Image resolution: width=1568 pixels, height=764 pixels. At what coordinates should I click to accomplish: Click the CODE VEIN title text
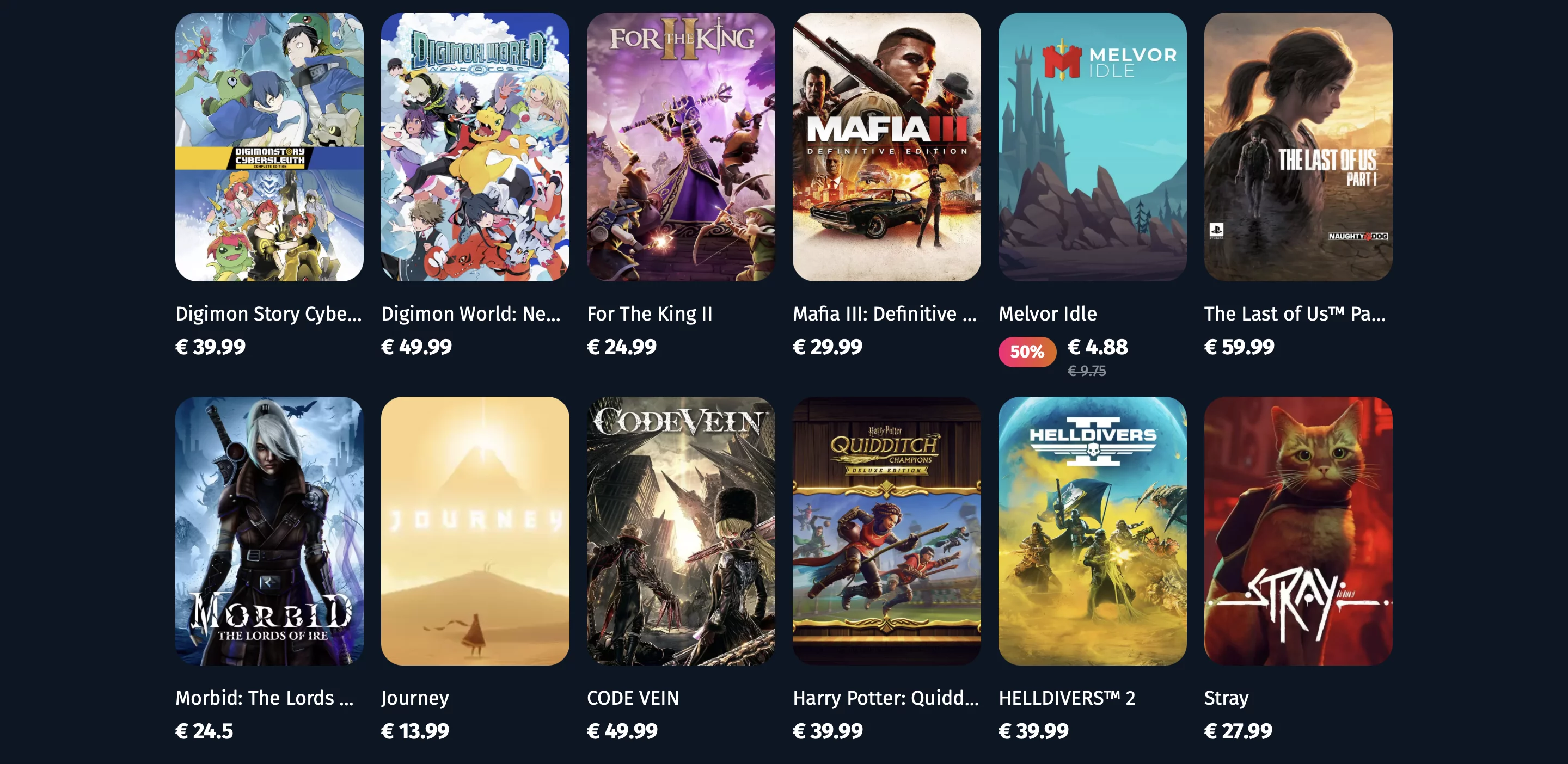coord(633,698)
